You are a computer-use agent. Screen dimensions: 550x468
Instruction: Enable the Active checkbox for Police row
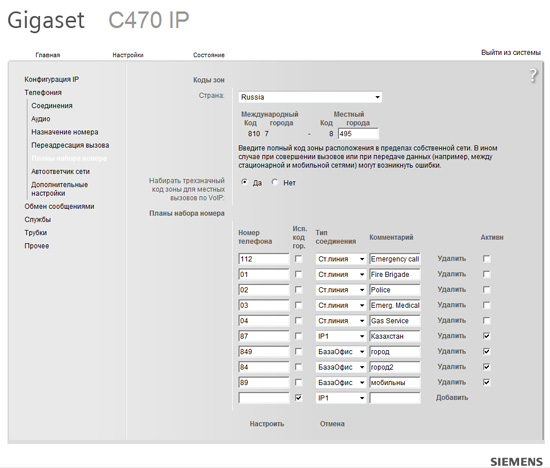click(x=487, y=290)
